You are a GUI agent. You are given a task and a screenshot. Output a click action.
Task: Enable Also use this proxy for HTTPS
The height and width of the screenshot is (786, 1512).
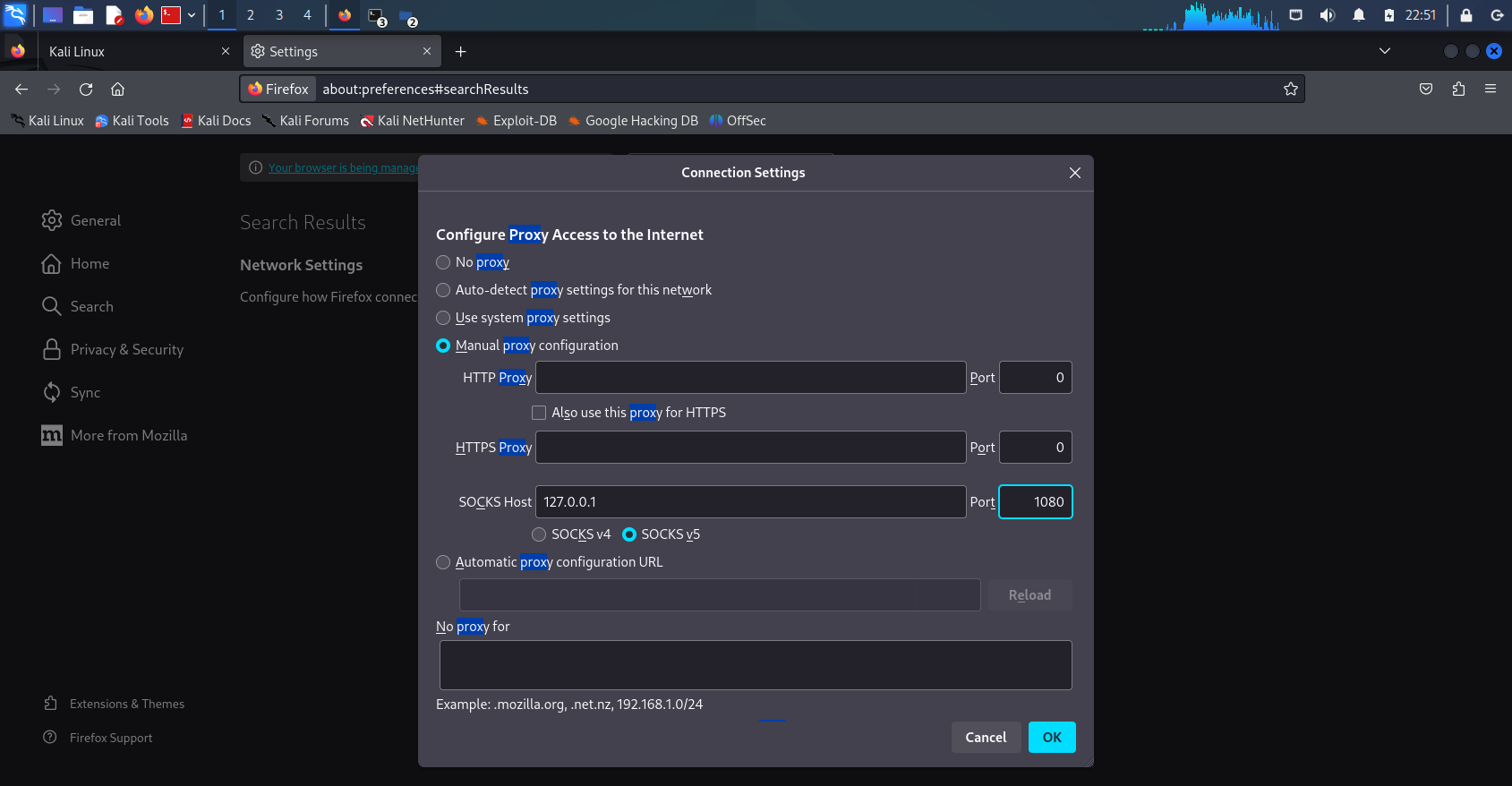(x=539, y=413)
